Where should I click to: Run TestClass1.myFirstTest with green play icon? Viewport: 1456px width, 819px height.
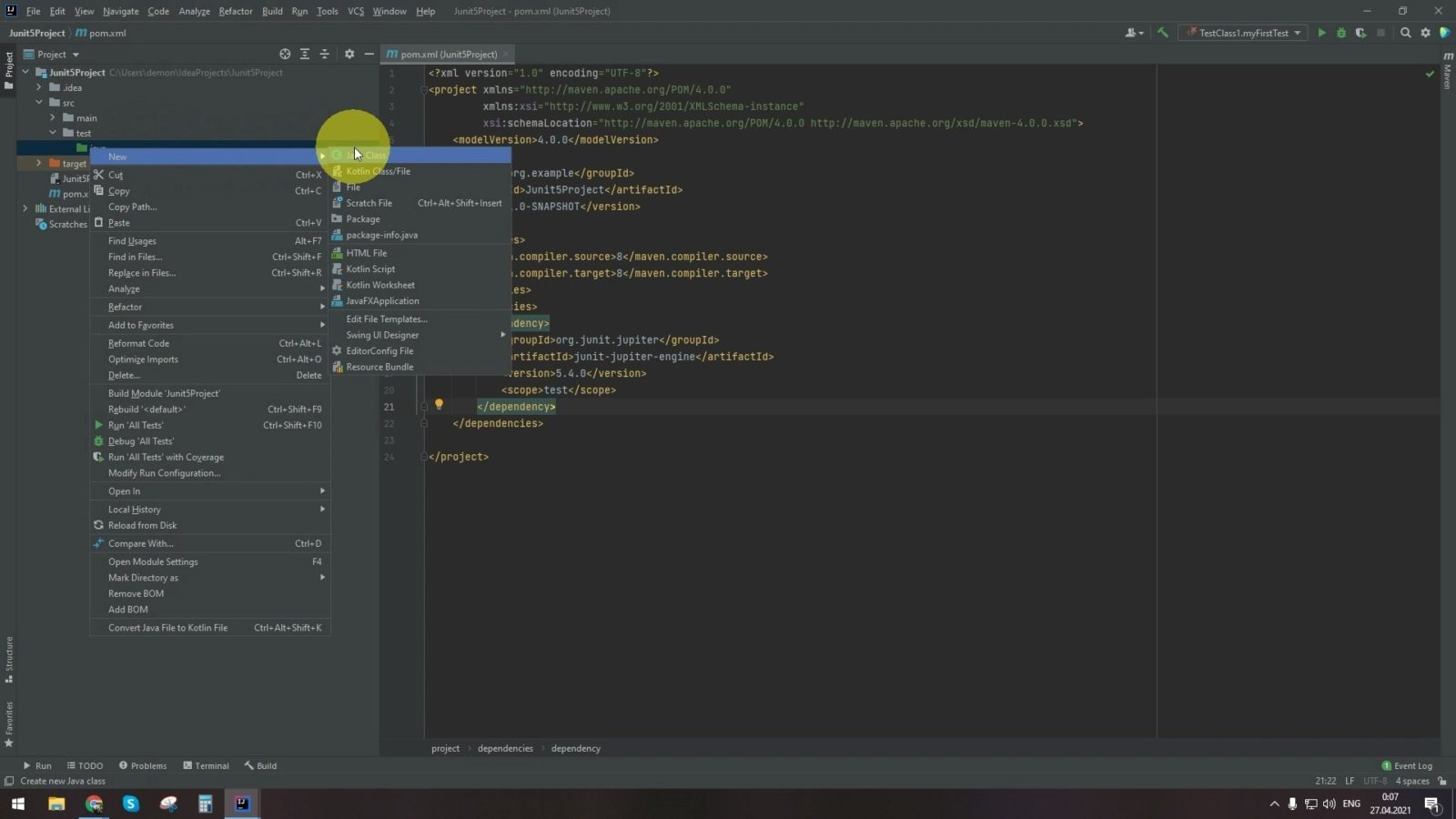[1321, 33]
